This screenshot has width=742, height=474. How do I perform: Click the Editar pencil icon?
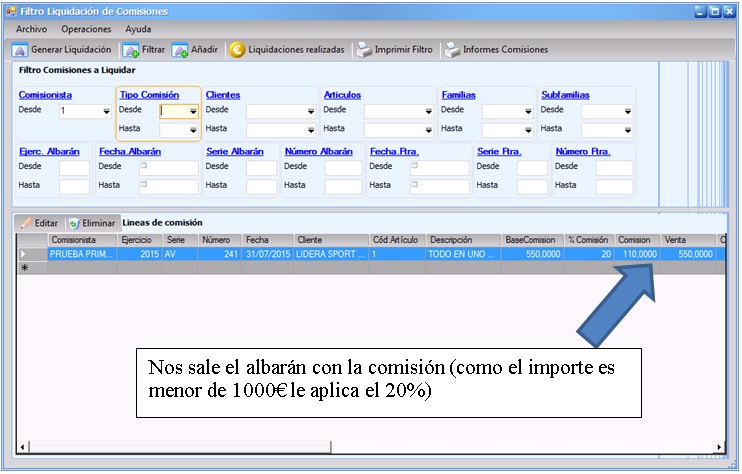(x=26, y=223)
